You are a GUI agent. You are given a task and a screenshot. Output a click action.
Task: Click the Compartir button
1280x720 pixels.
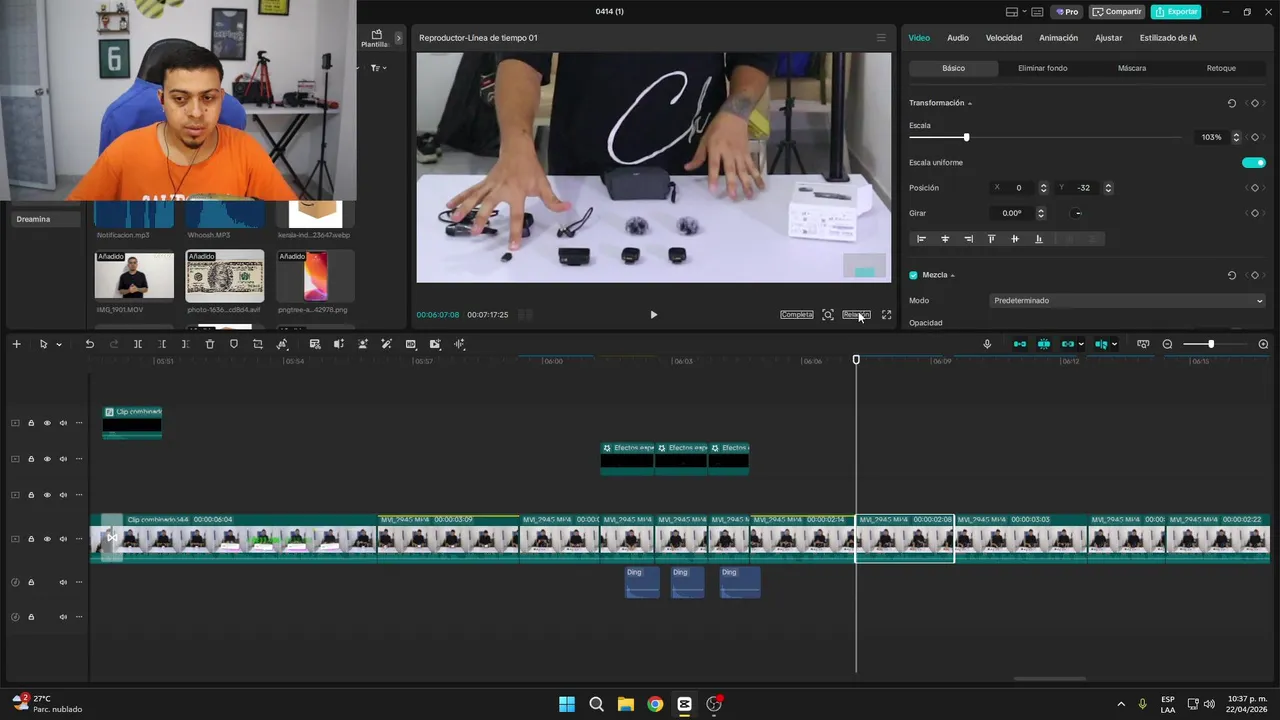click(x=1117, y=12)
